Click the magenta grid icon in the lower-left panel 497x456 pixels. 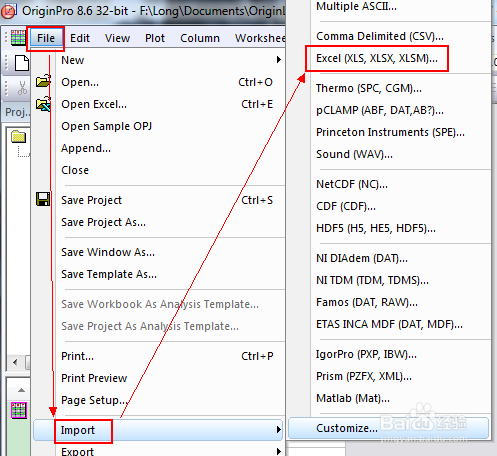coord(19,410)
